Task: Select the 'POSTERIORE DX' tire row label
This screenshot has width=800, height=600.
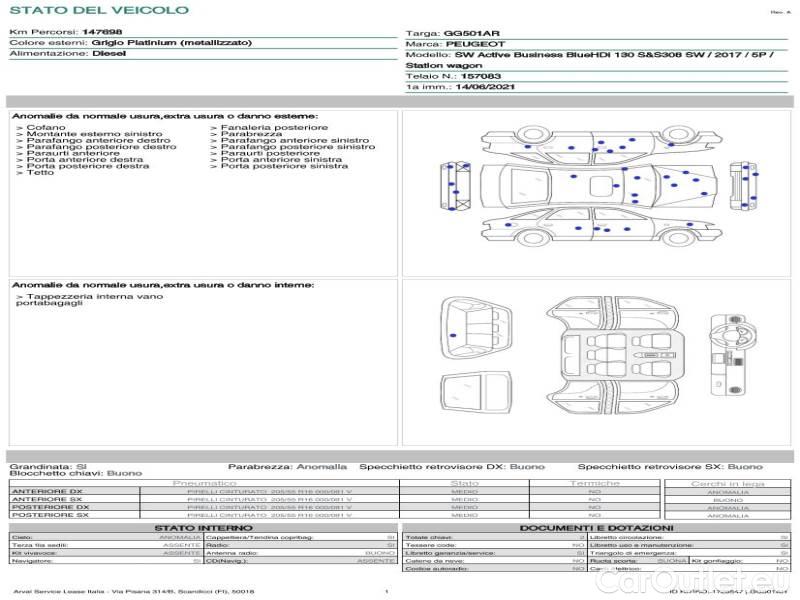Action: pos(51,507)
